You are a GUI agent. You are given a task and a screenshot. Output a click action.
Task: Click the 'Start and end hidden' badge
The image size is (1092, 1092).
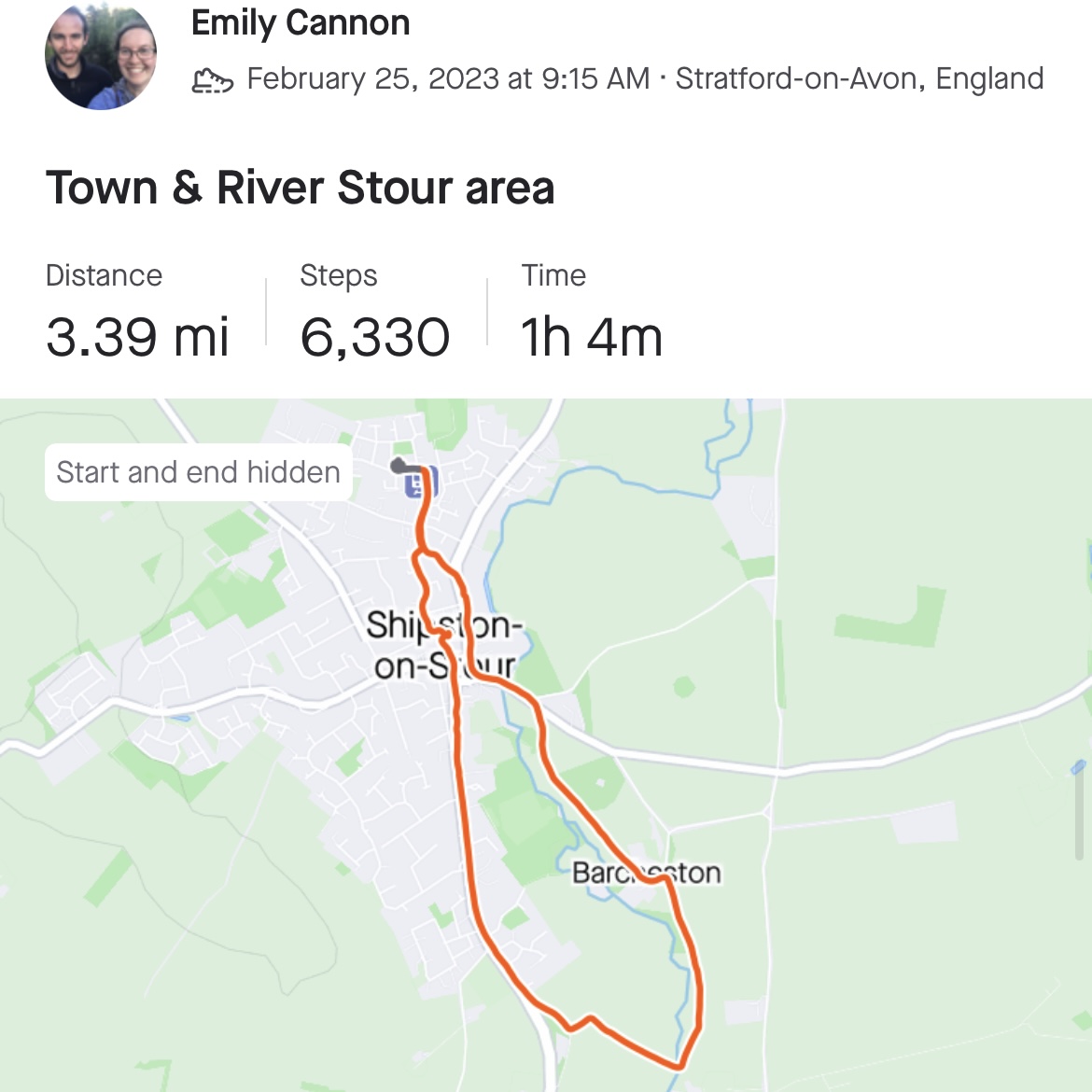198,472
